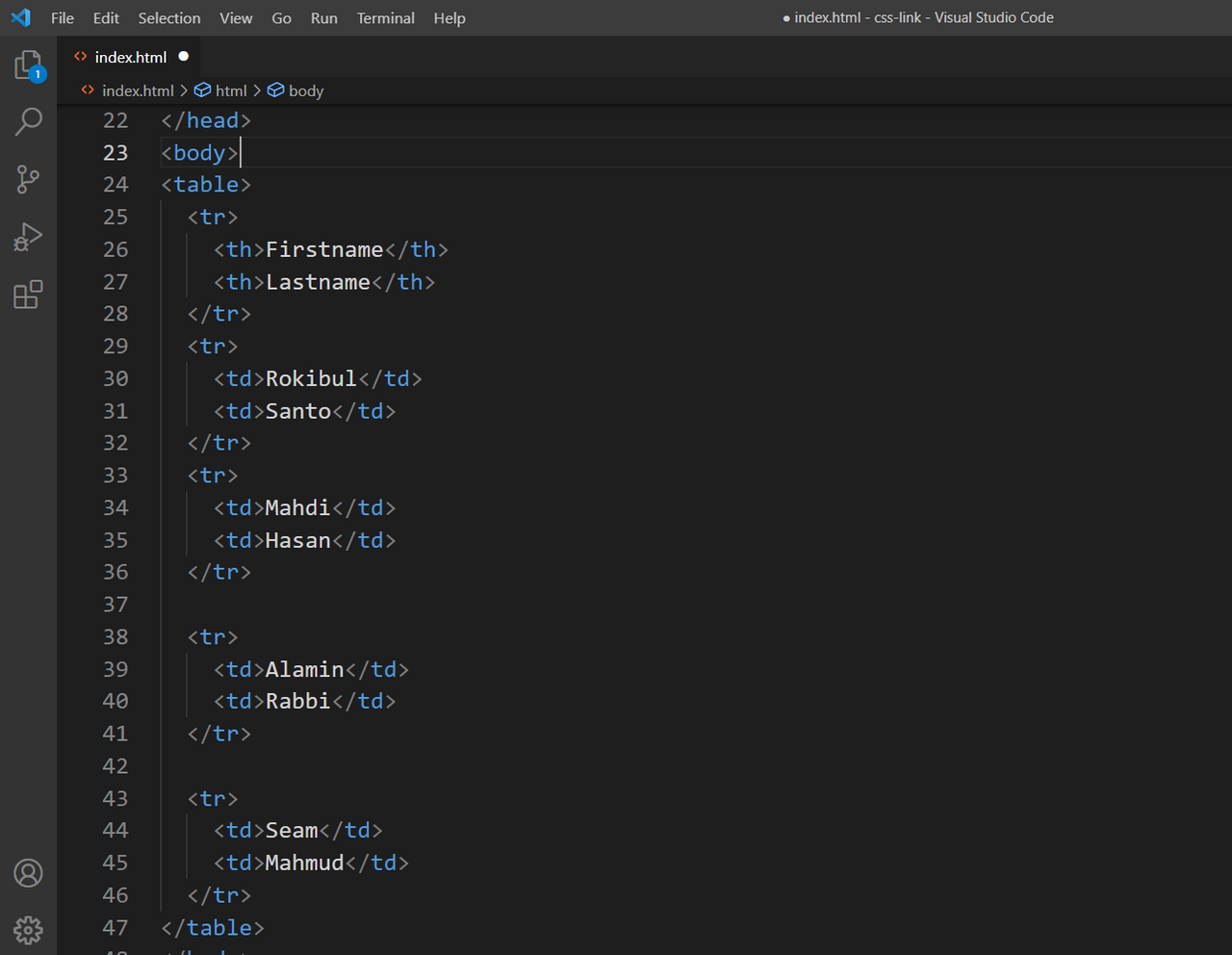This screenshot has height=955, width=1232.
Task: Click the VS Code logo icon
Action: [20, 17]
